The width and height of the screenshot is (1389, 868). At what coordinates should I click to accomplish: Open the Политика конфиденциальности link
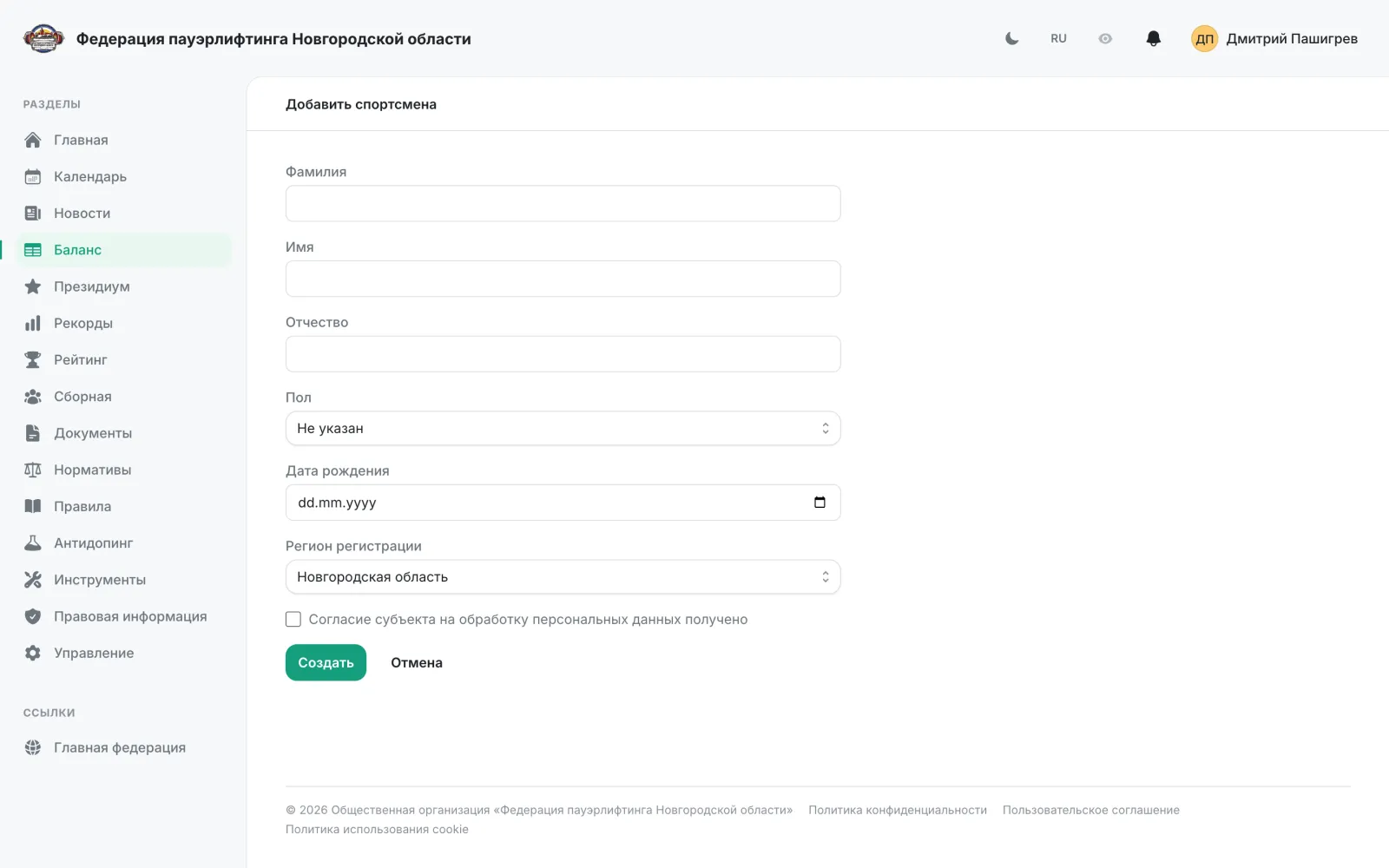pos(898,810)
